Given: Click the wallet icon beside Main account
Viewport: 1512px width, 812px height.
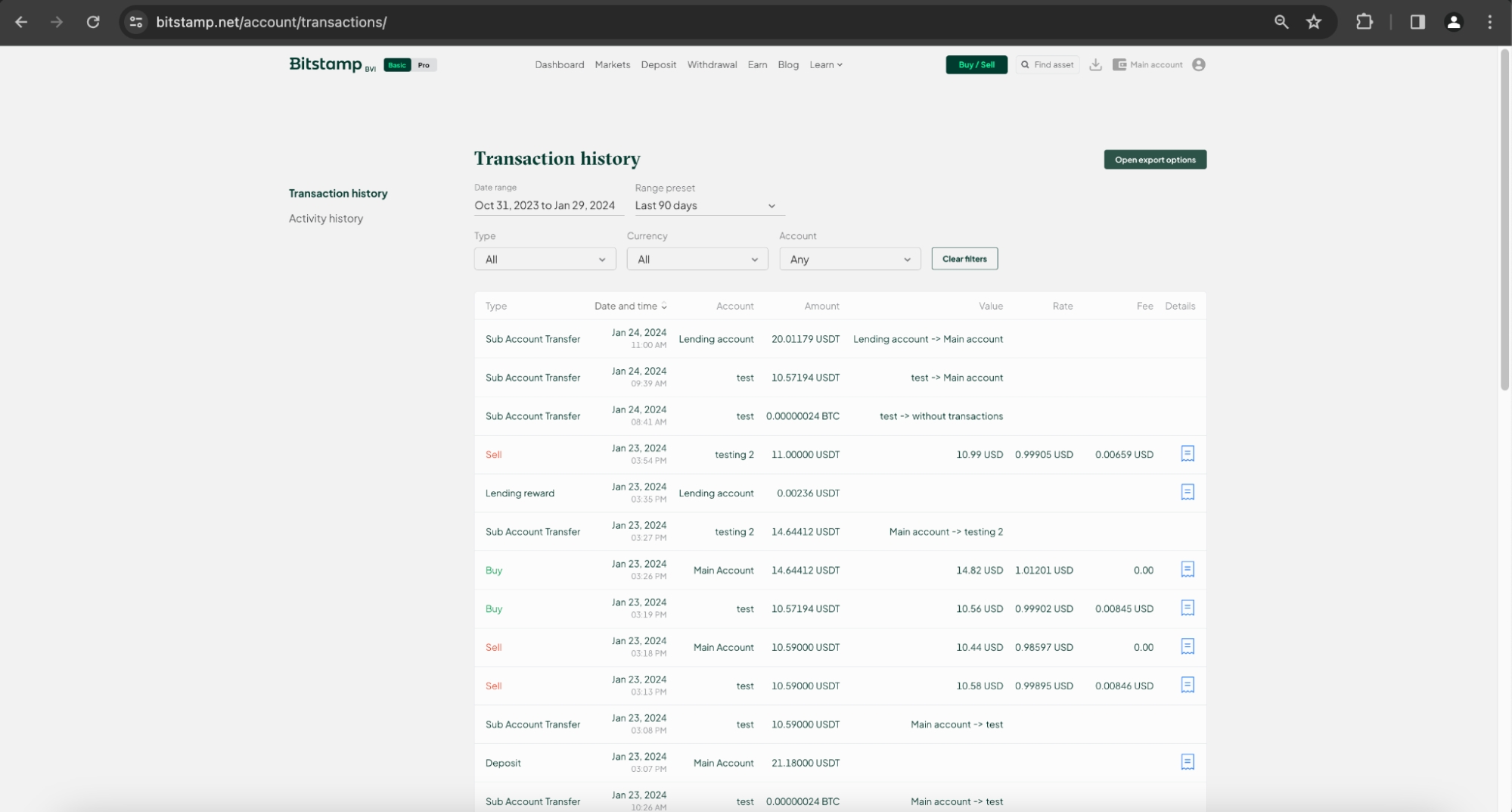Looking at the screenshot, I should click(x=1119, y=64).
